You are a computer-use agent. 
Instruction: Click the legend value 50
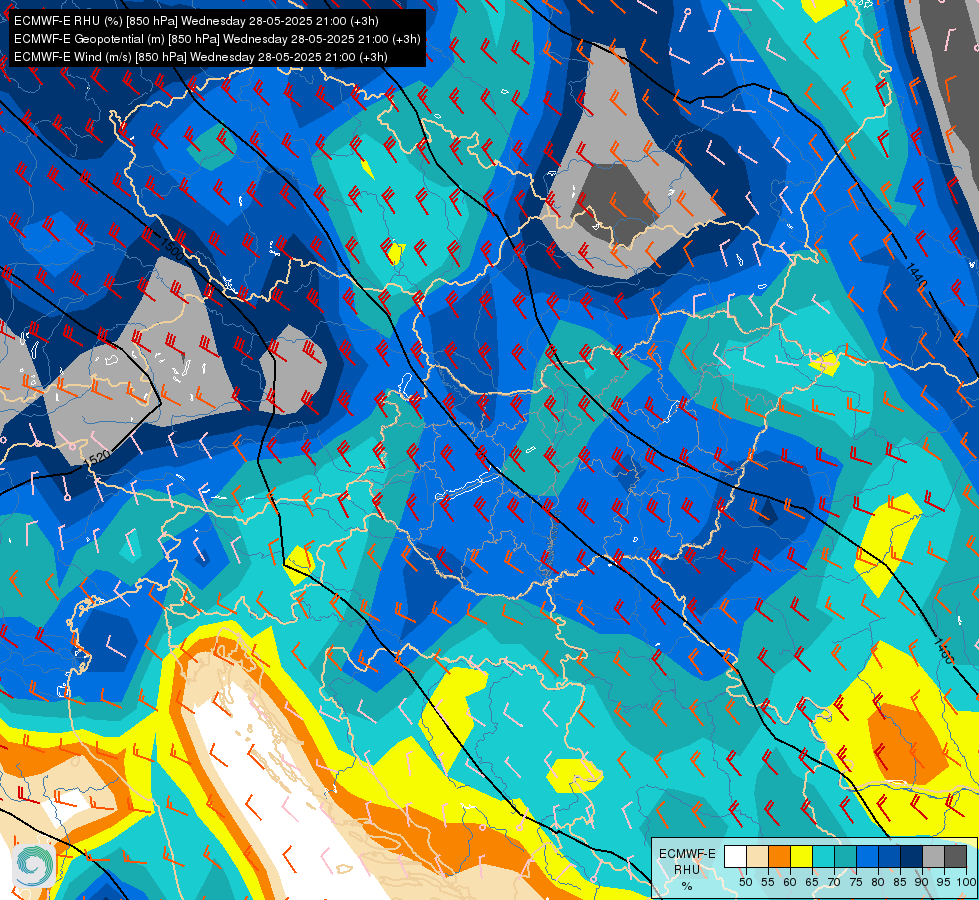click(x=745, y=882)
